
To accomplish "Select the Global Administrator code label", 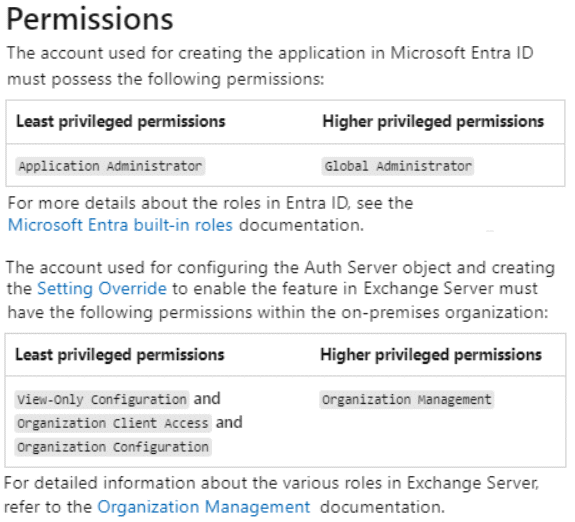I will click(x=398, y=166).
